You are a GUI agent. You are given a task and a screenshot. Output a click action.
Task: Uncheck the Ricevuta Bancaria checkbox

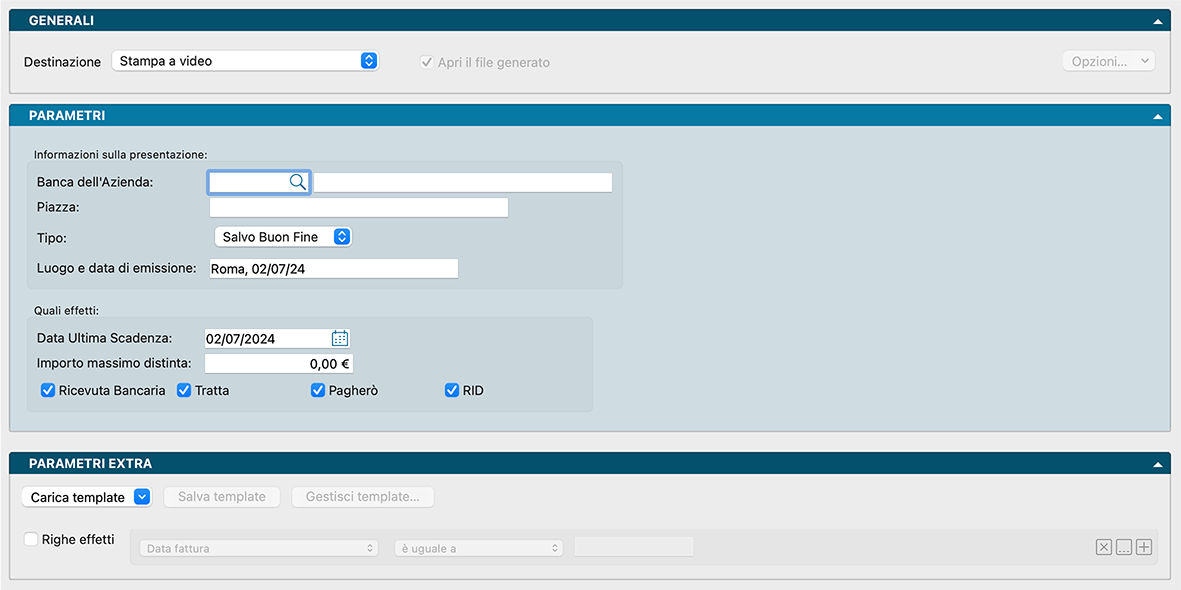pyautogui.click(x=48, y=390)
